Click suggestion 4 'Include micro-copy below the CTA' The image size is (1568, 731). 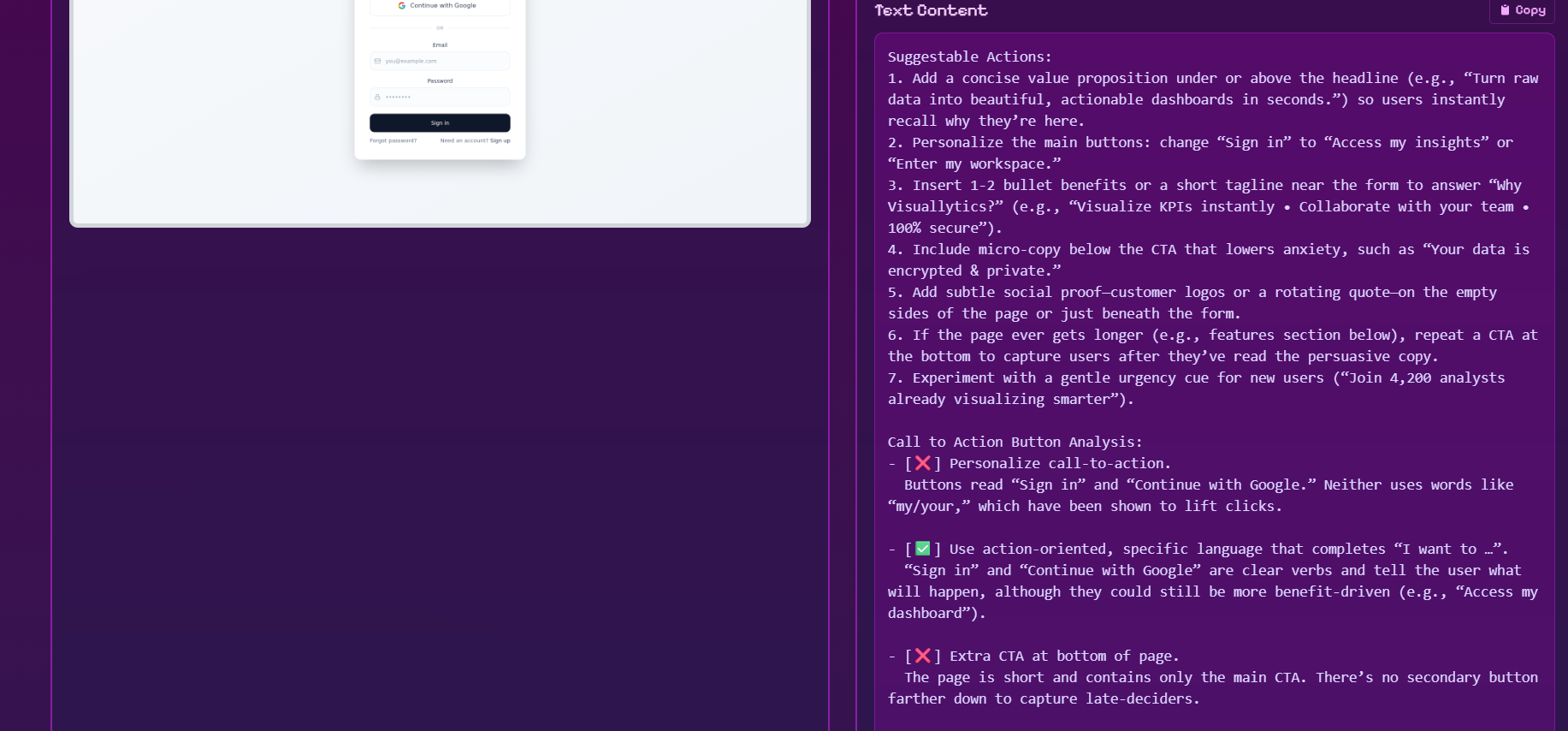click(x=1209, y=260)
